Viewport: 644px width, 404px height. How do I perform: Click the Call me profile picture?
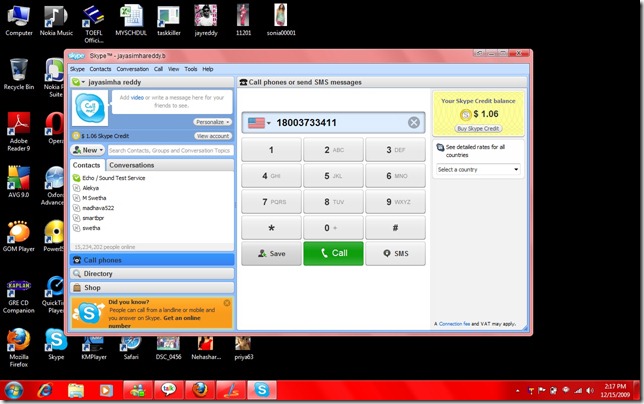click(90, 108)
